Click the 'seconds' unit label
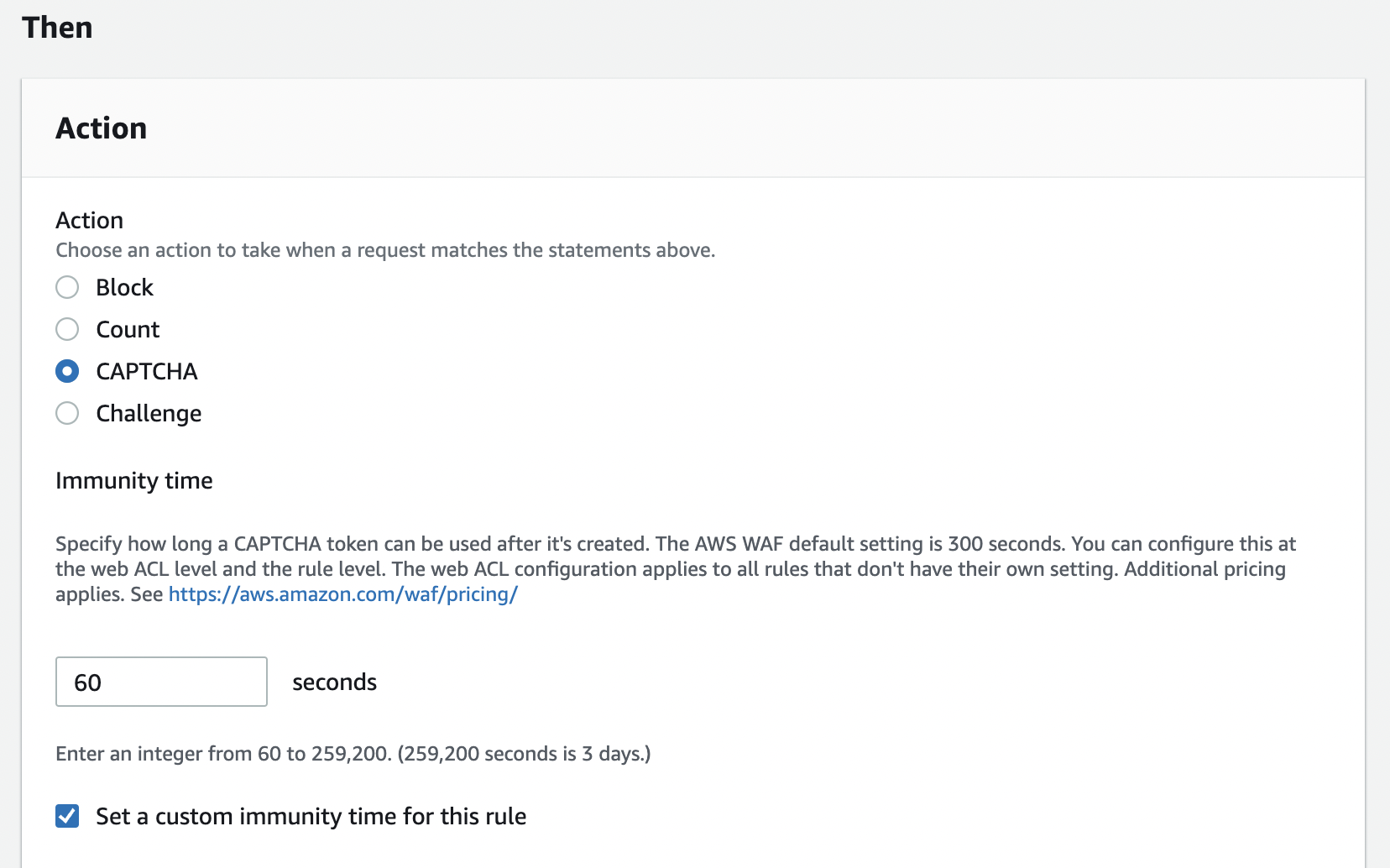The width and height of the screenshot is (1390, 868). click(x=334, y=682)
